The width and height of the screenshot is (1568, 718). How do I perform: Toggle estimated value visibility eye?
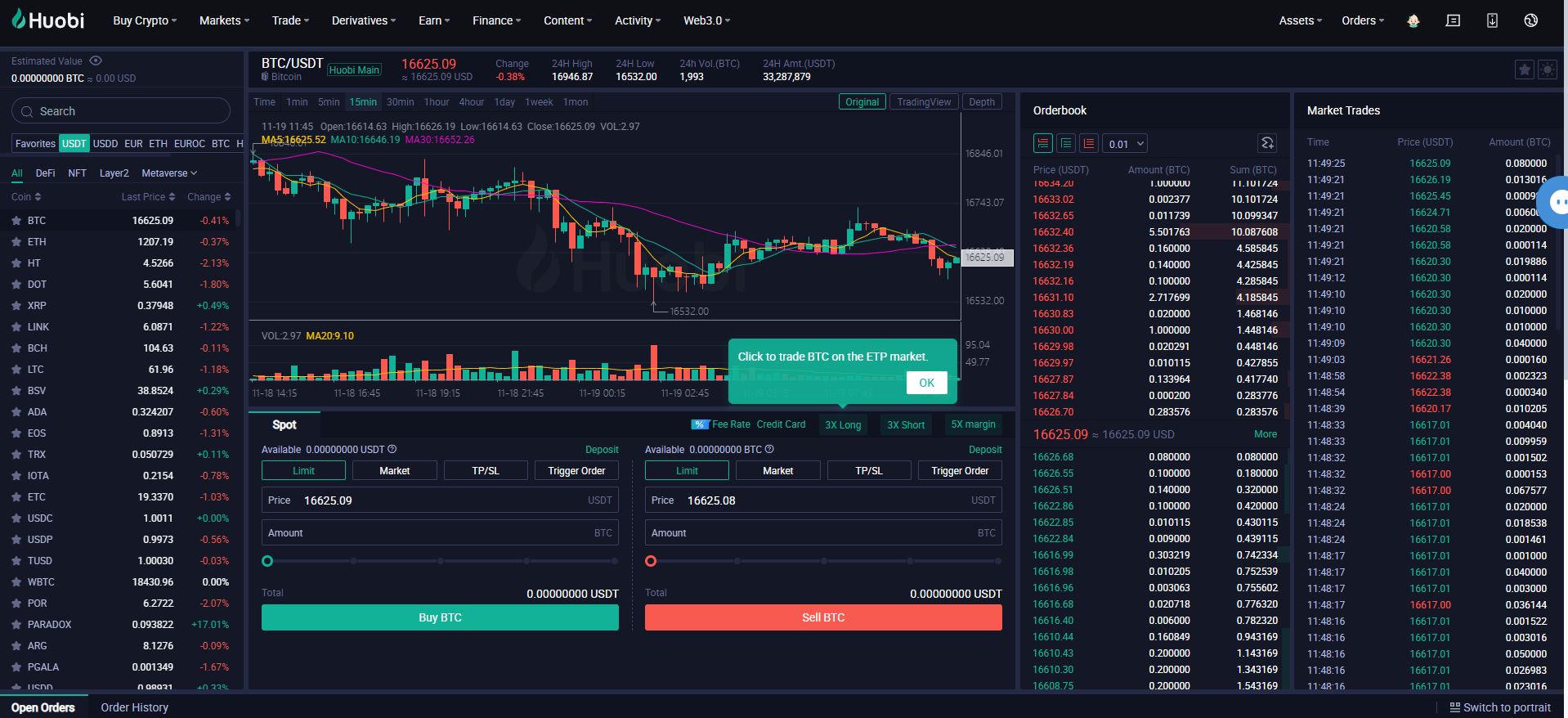coord(96,61)
